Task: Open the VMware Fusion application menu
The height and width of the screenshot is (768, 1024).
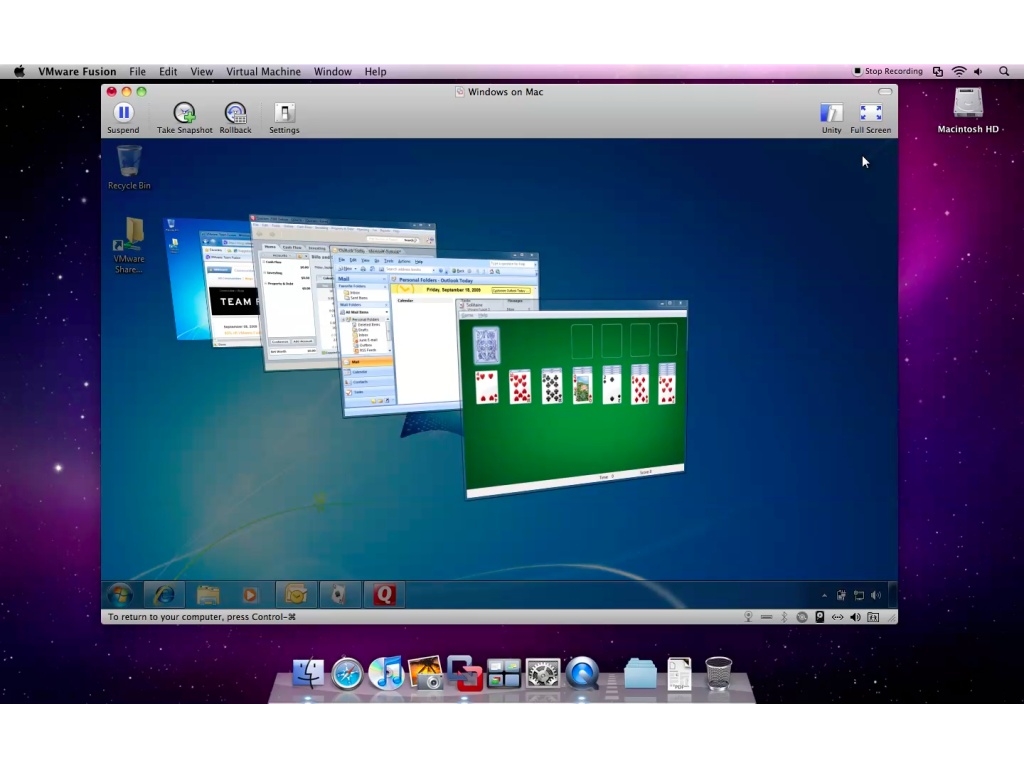Action: click(x=77, y=71)
